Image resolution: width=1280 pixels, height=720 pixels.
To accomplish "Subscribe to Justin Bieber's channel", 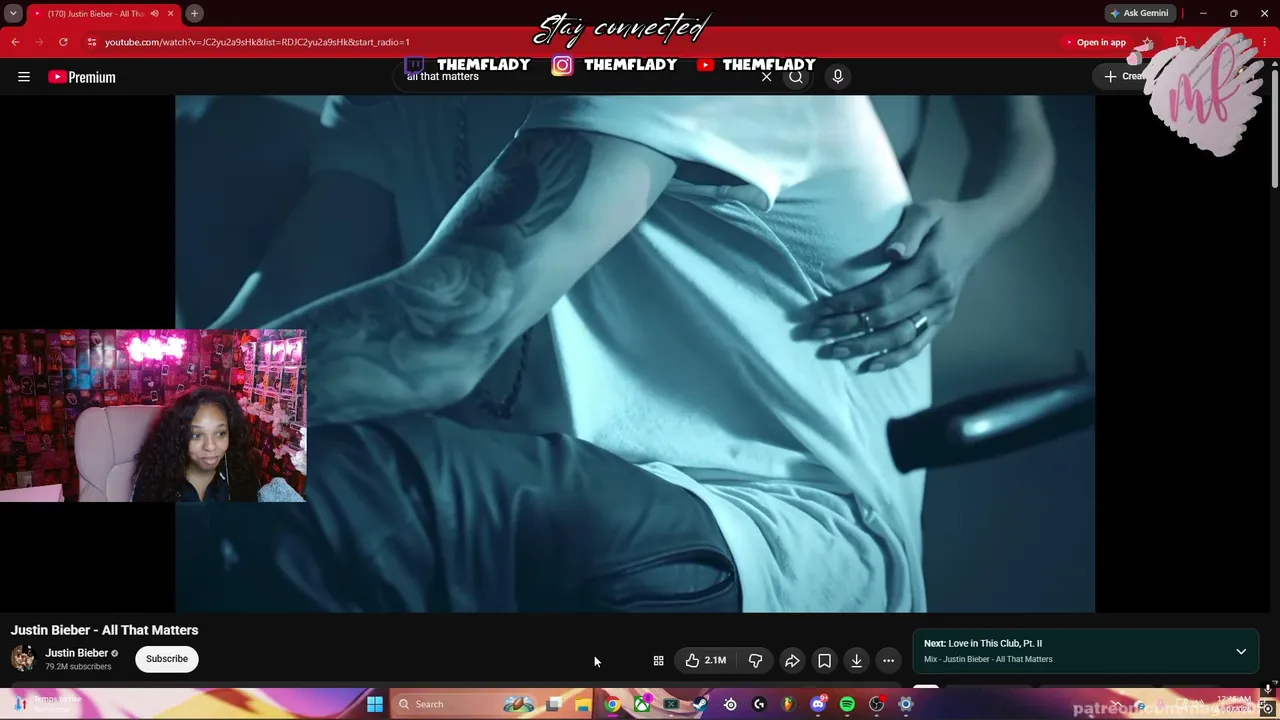I will pyautogui.click(x=167, y=659).
